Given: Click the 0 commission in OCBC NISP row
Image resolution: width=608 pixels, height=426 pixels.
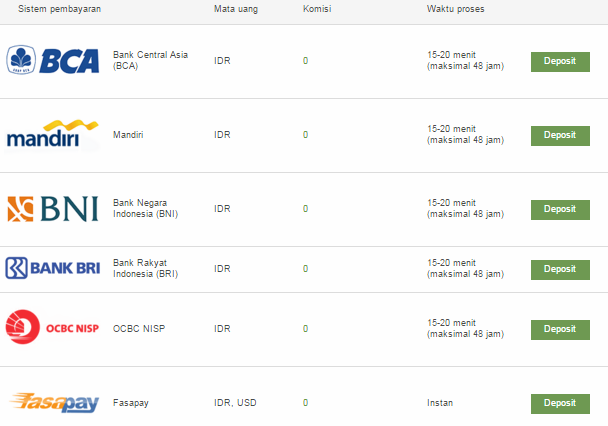Looking at the screenshot, I should (306, 329).
